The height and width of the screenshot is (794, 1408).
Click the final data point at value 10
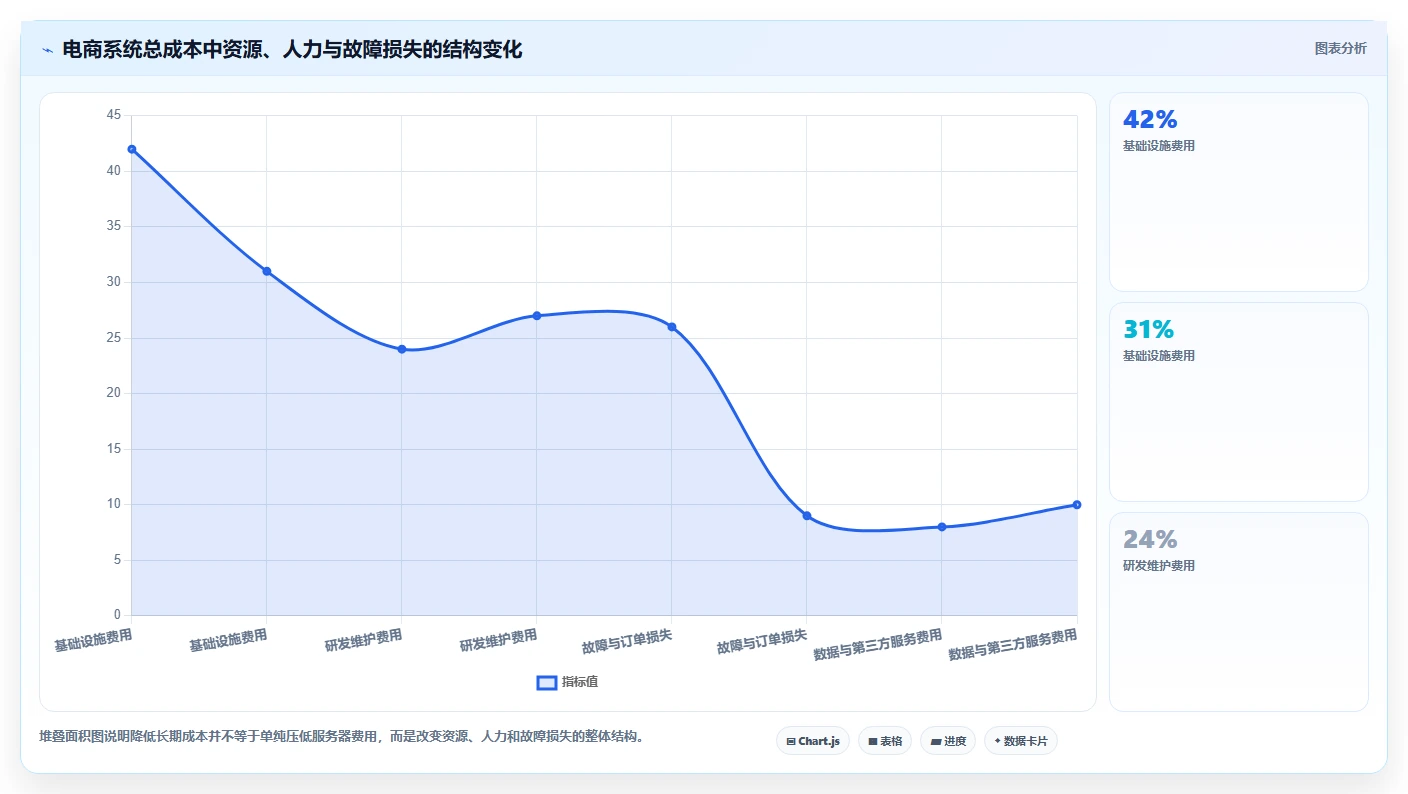(1077, 505)
